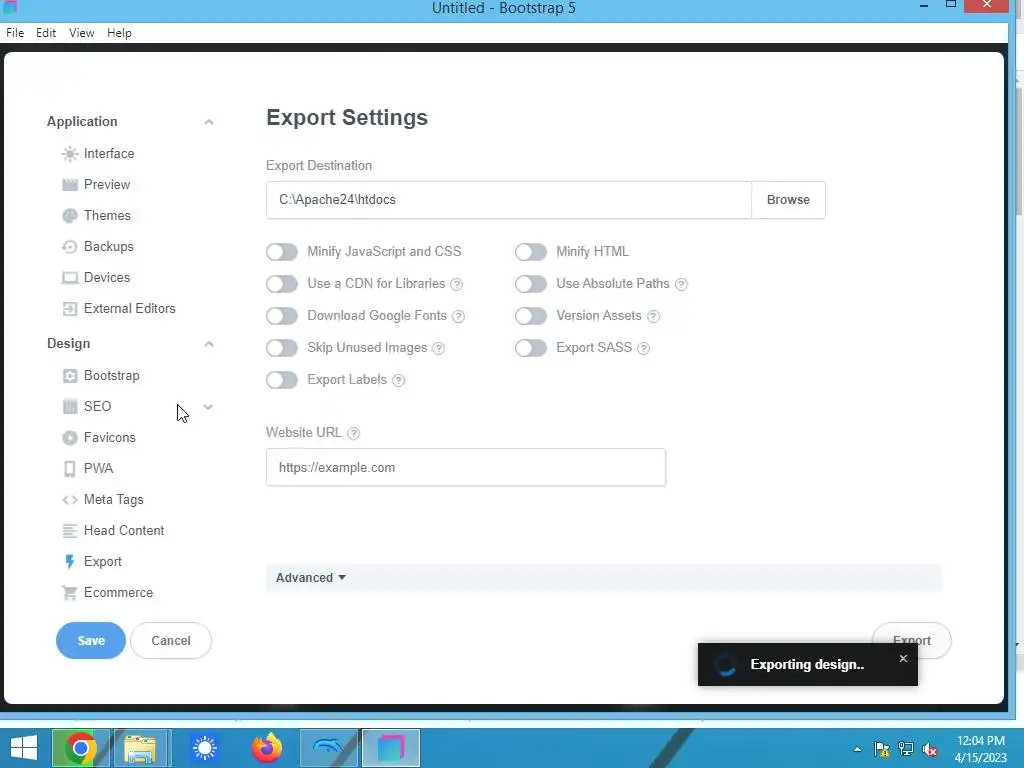The width and height of the screenshot is (1024, 768).
Task: Click help icon beside Use a CDN for Libraries
Action: (x=457, y=285)
